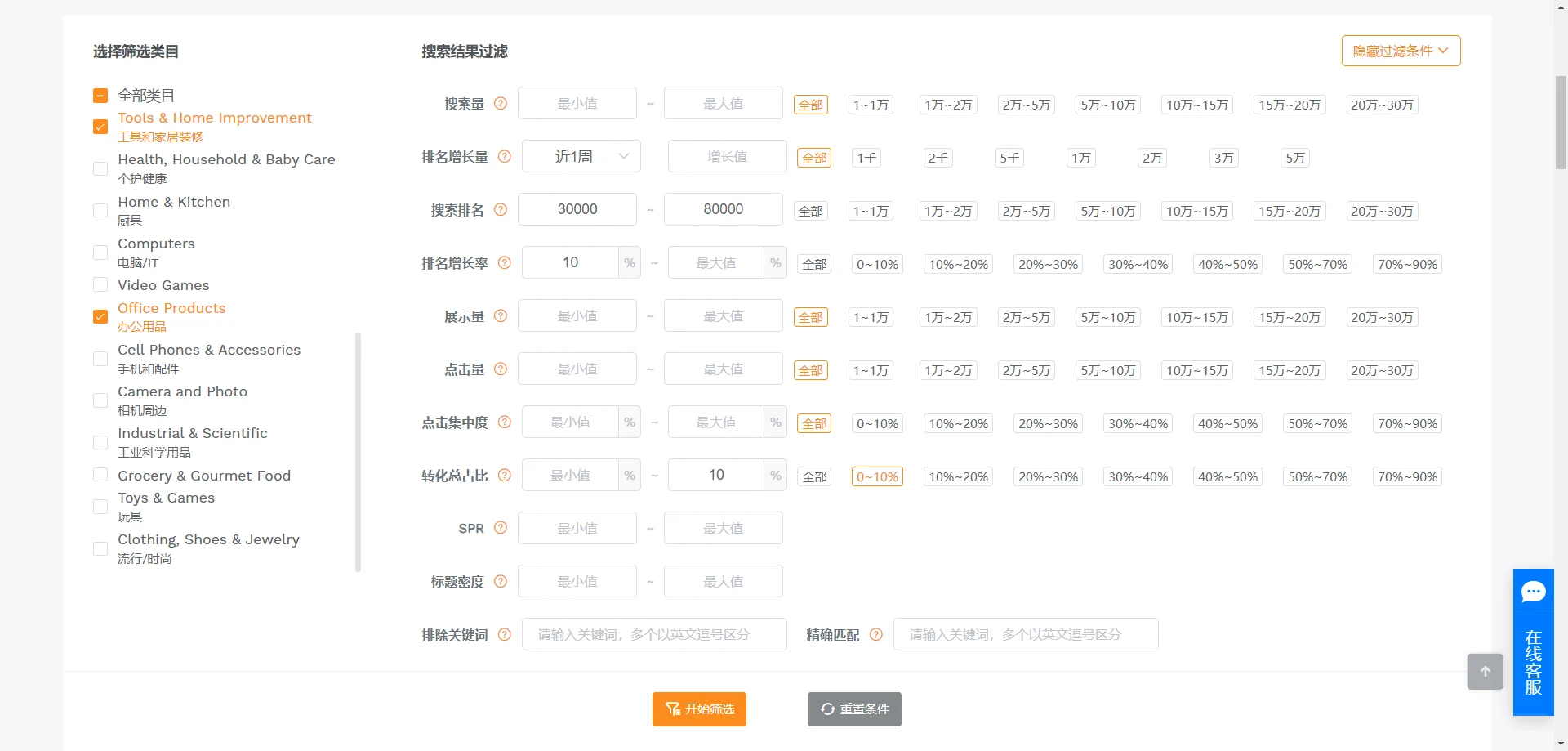Open the 近1周 time range dropdown
The width and height of the screenshot is (1568, 751).
[x=581, y=155]
